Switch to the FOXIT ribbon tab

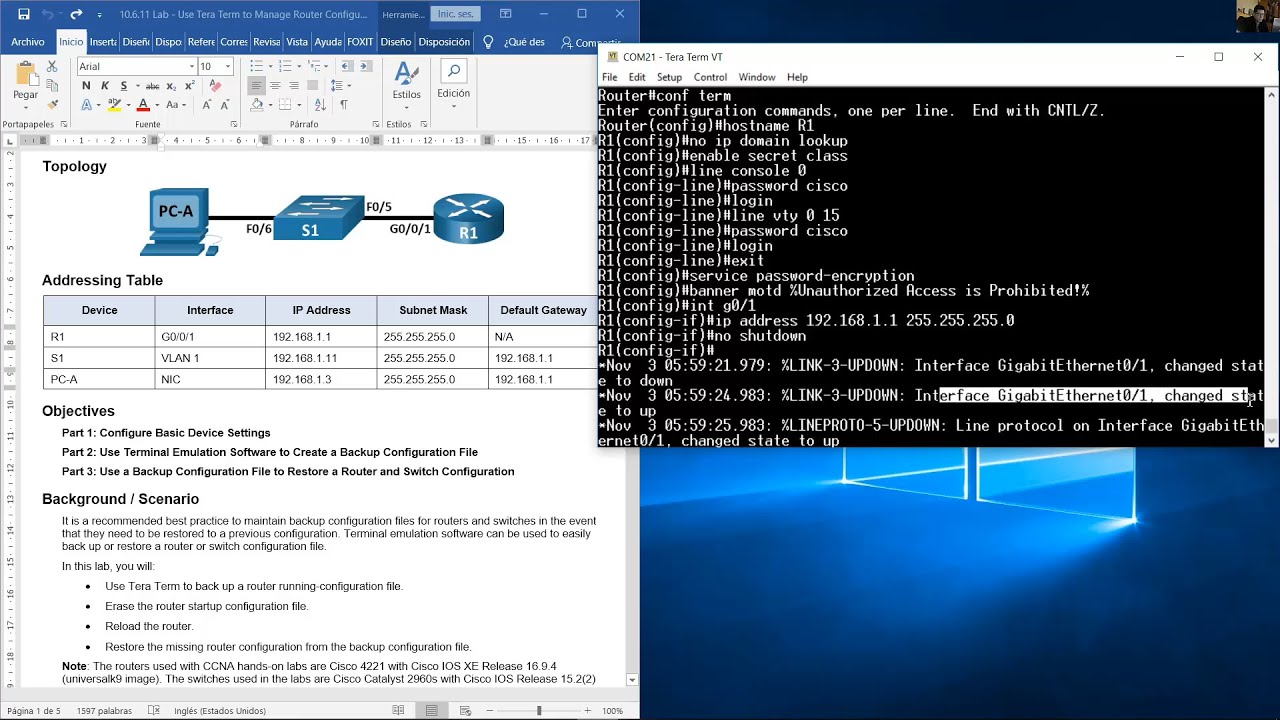pyautogui.click(x=360, y=42)
